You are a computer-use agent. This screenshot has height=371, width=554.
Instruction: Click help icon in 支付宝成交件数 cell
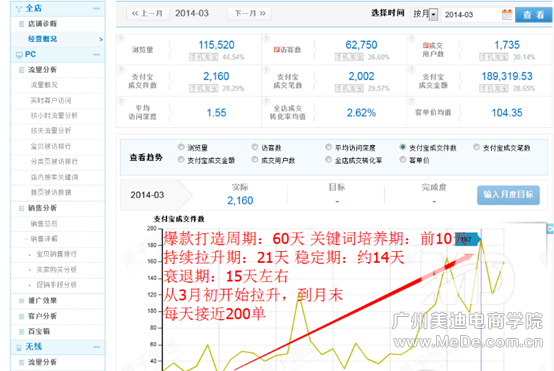pyautogui.click(x=121, y=69)
